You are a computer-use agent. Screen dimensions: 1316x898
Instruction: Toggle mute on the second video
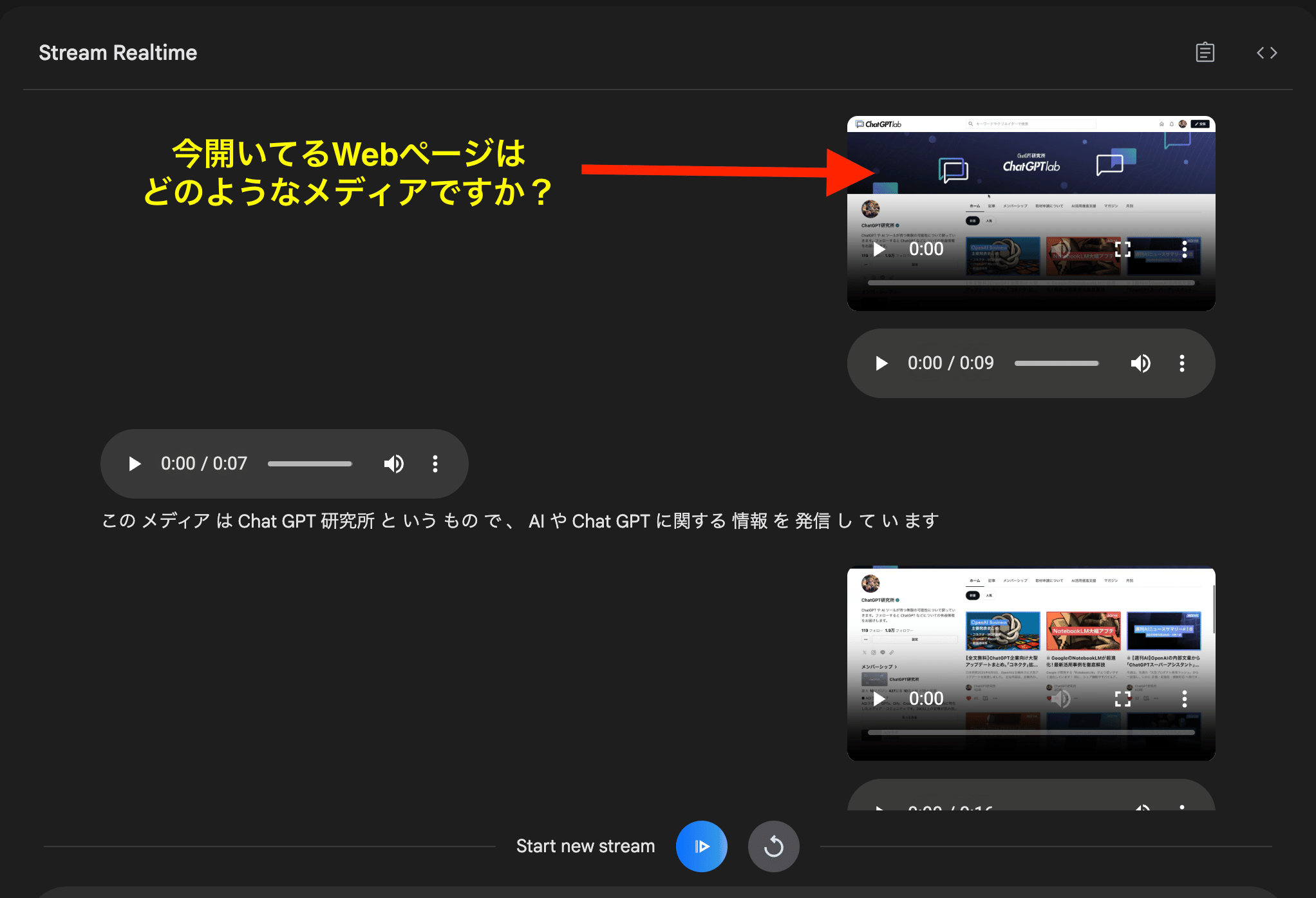coord(1061,699)
